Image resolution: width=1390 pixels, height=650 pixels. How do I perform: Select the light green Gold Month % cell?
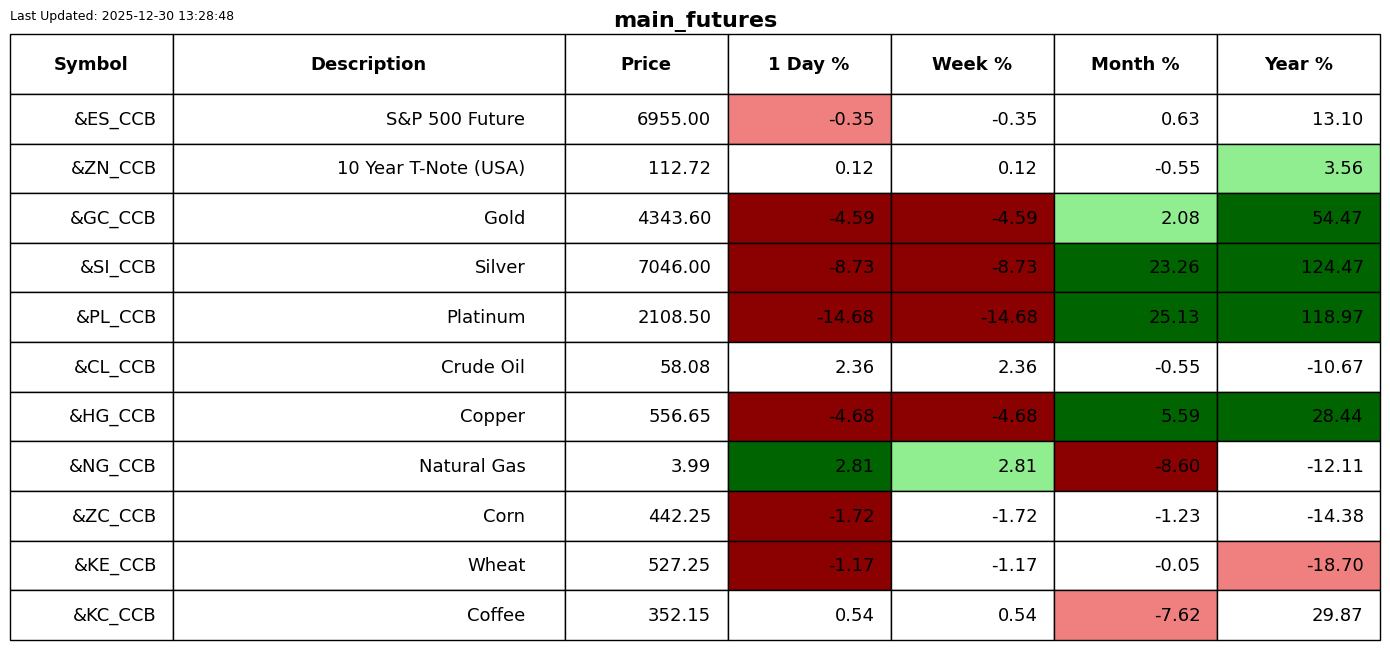click(x=1135, y=218)
